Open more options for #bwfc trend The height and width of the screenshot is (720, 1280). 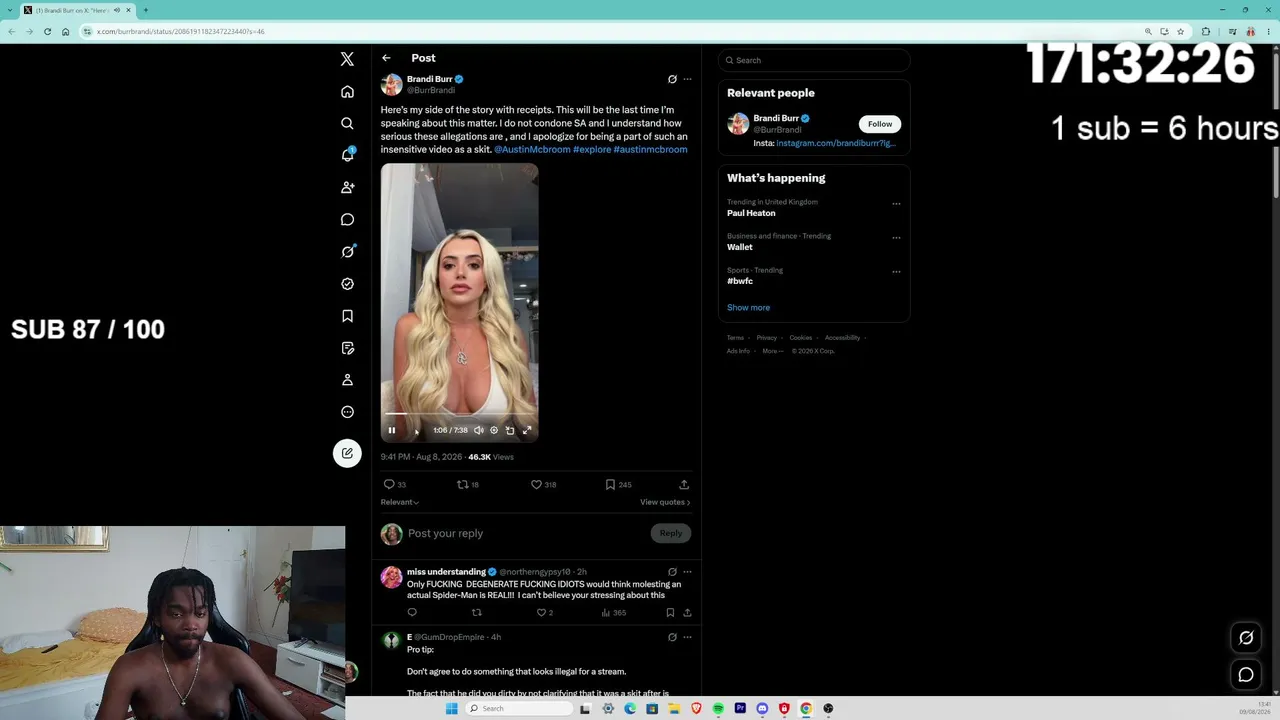point(896,271)
